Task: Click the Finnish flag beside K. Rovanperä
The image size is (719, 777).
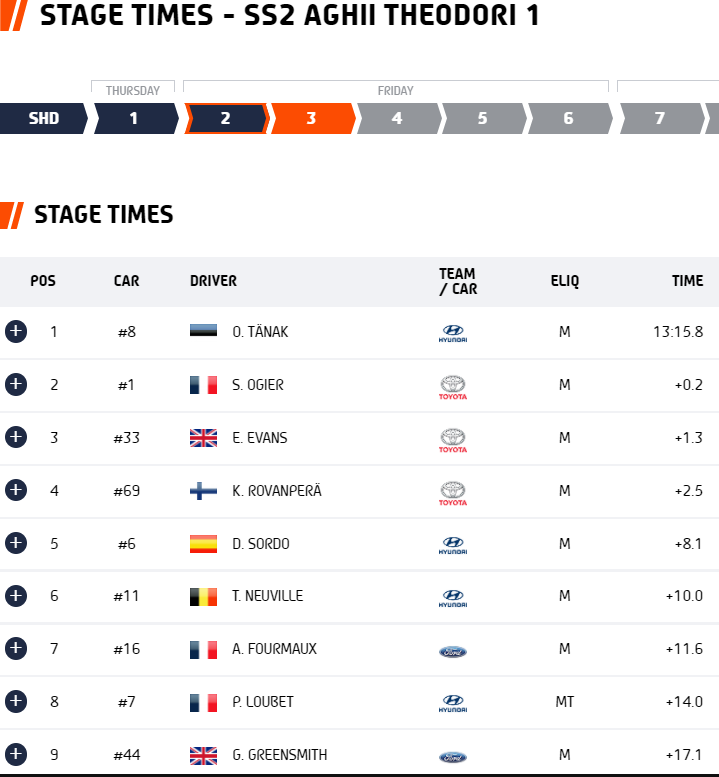Action: click(203, 491)
